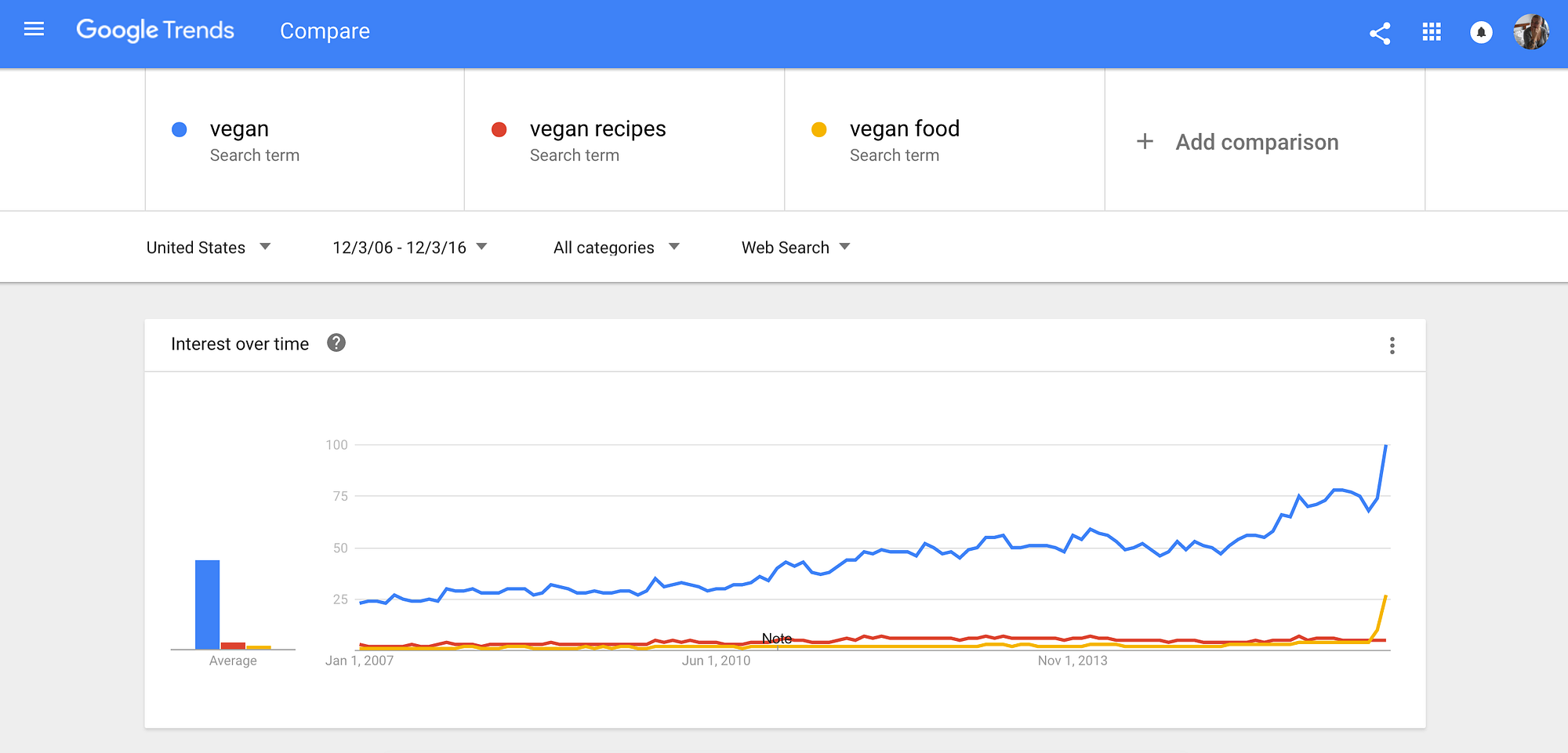This screenshot has width=1568, height=753.
Task: Expand the Web Search type dropdown
Action: (x=795, y=248)
